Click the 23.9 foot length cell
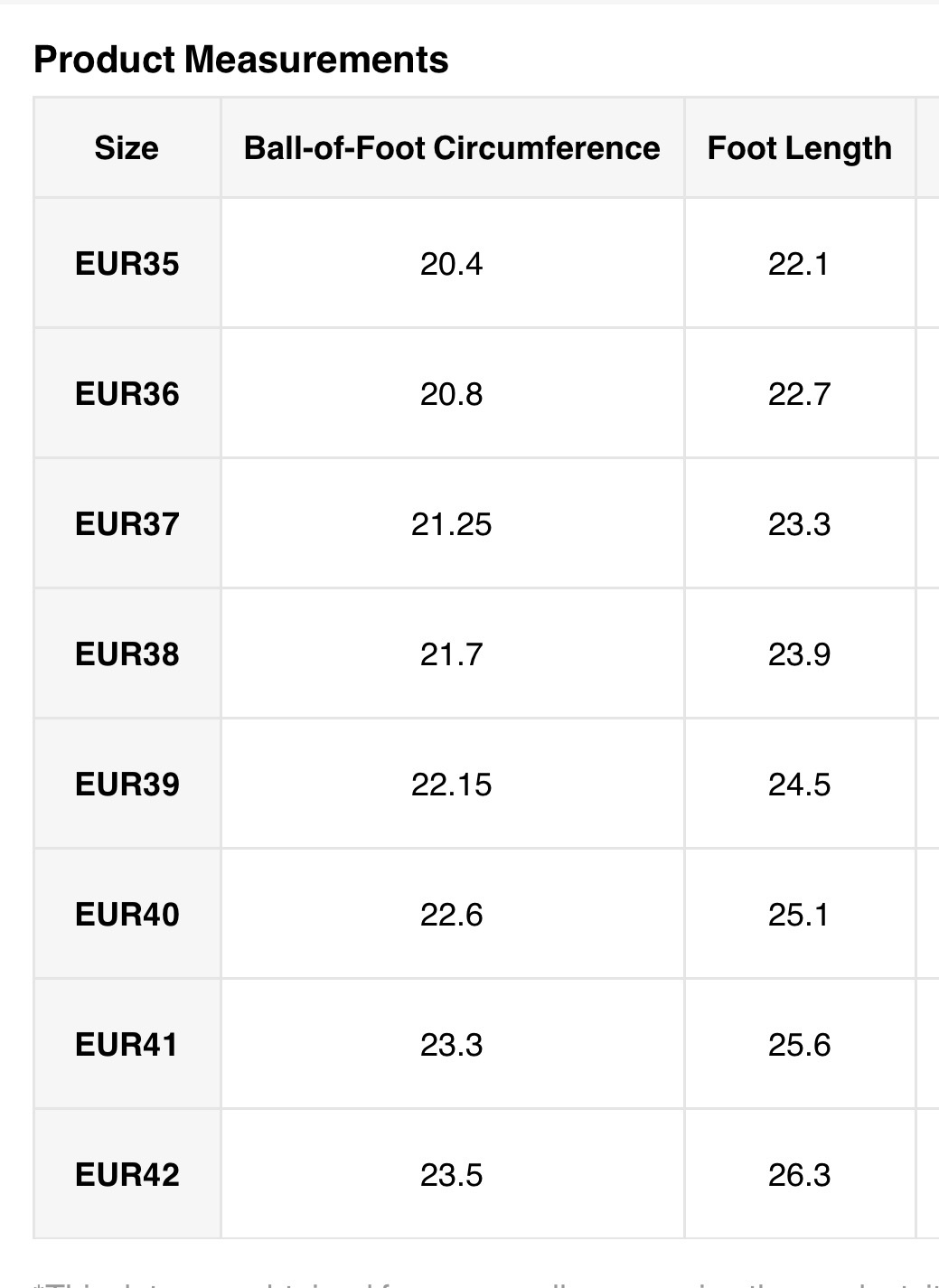 [799, 654]
